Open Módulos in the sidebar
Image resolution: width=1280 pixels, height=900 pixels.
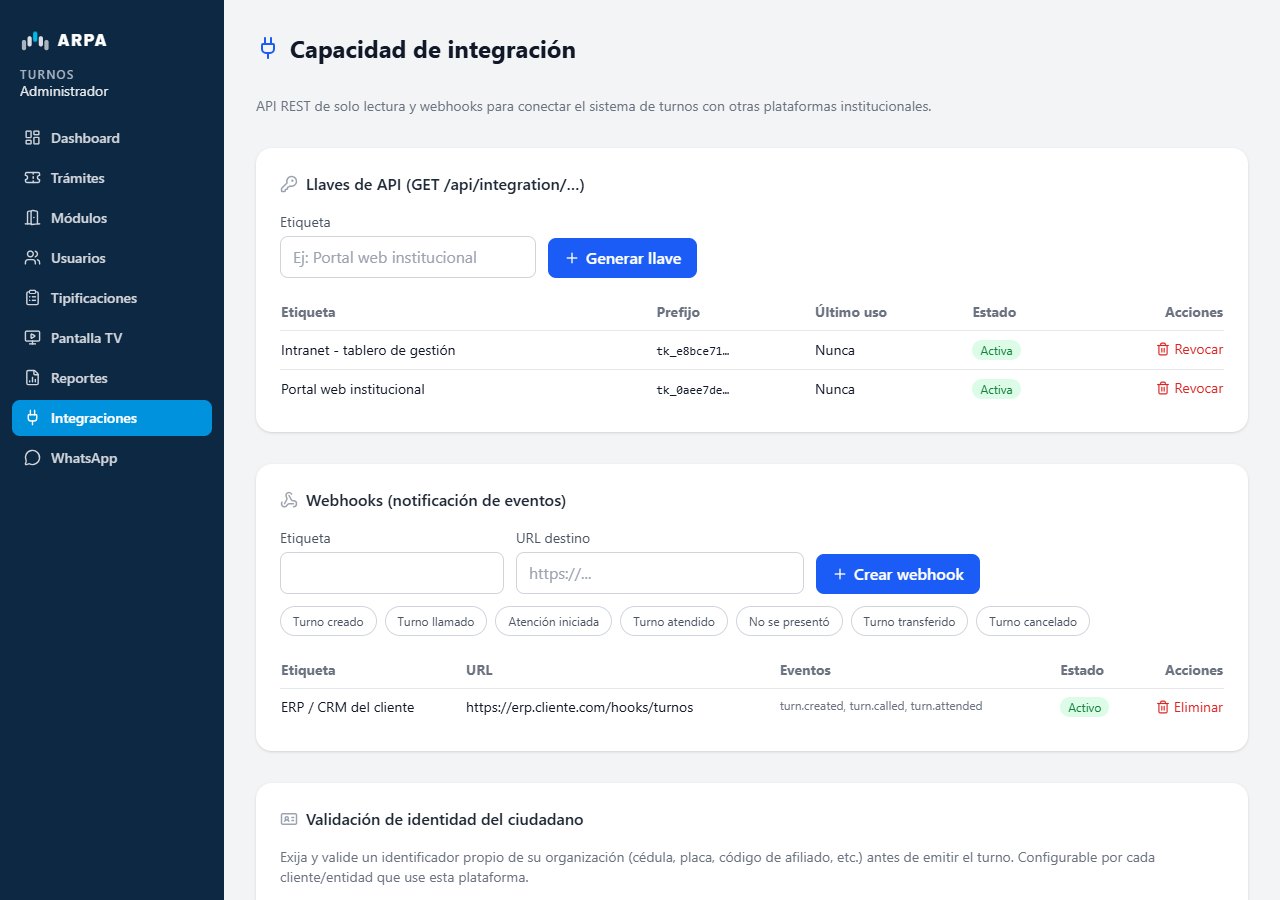click(112, 218)
